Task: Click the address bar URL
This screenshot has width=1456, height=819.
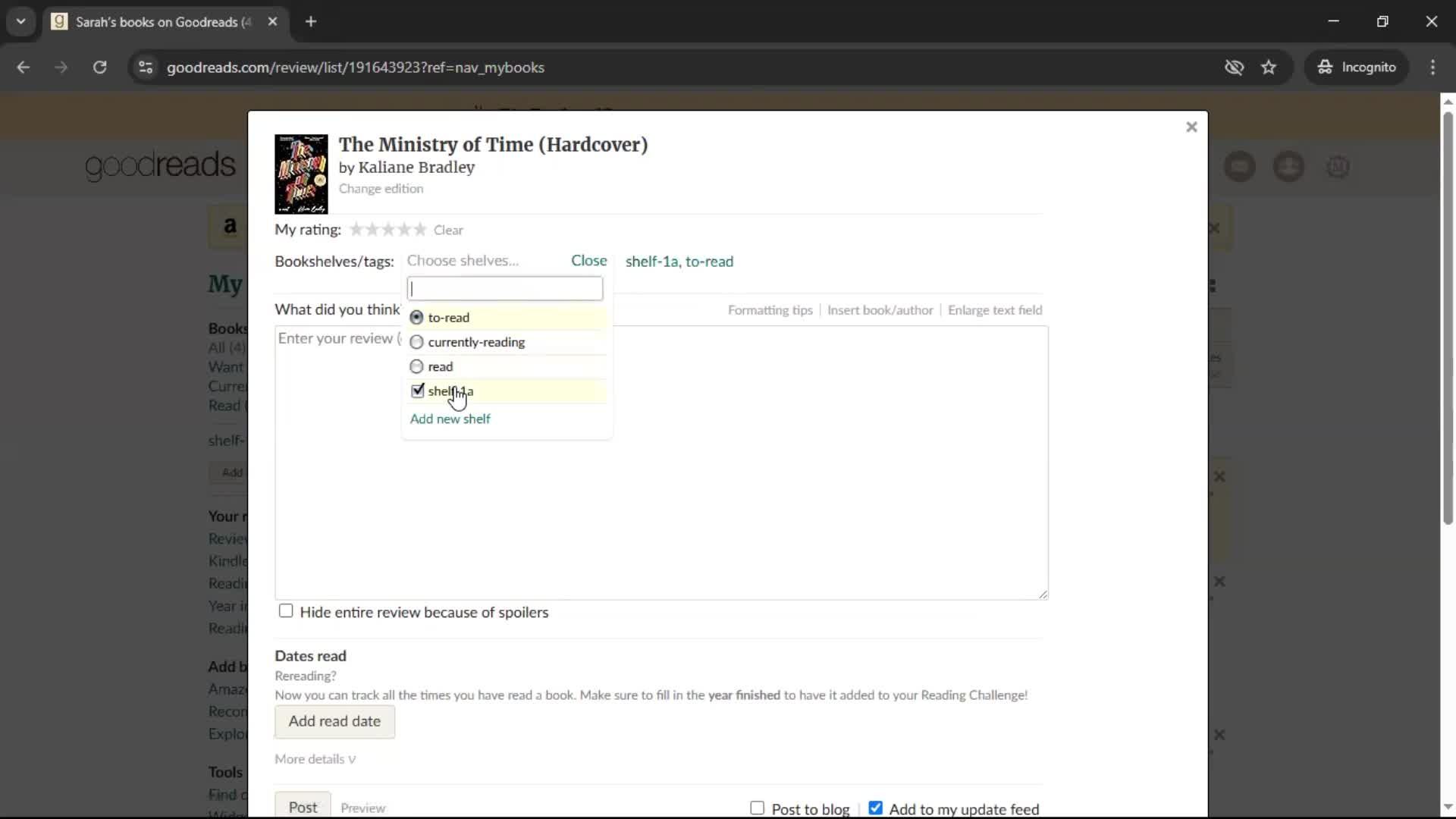Action: pos(356,67)
